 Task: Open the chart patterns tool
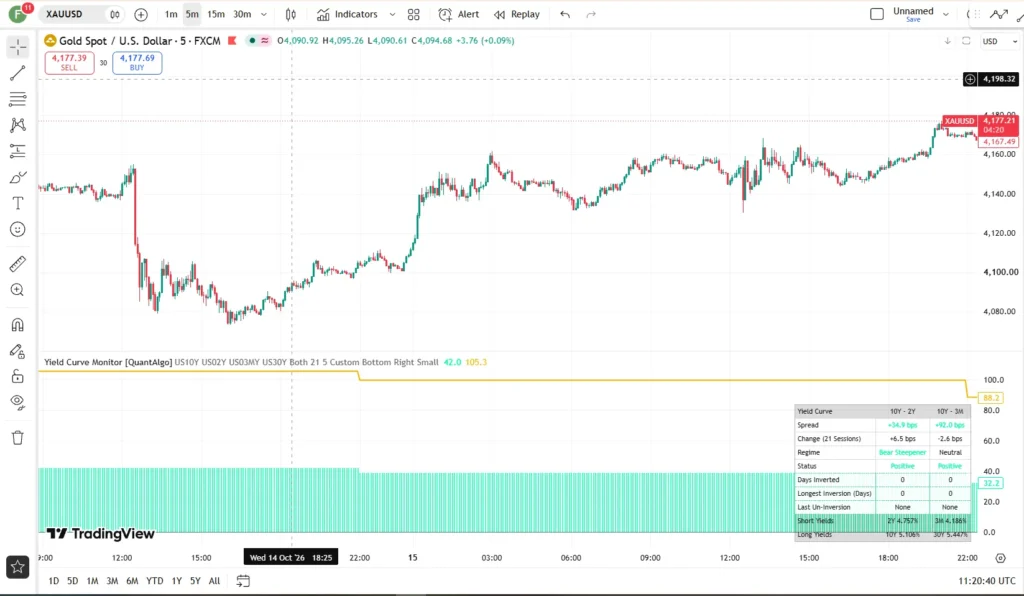[18, 125]
